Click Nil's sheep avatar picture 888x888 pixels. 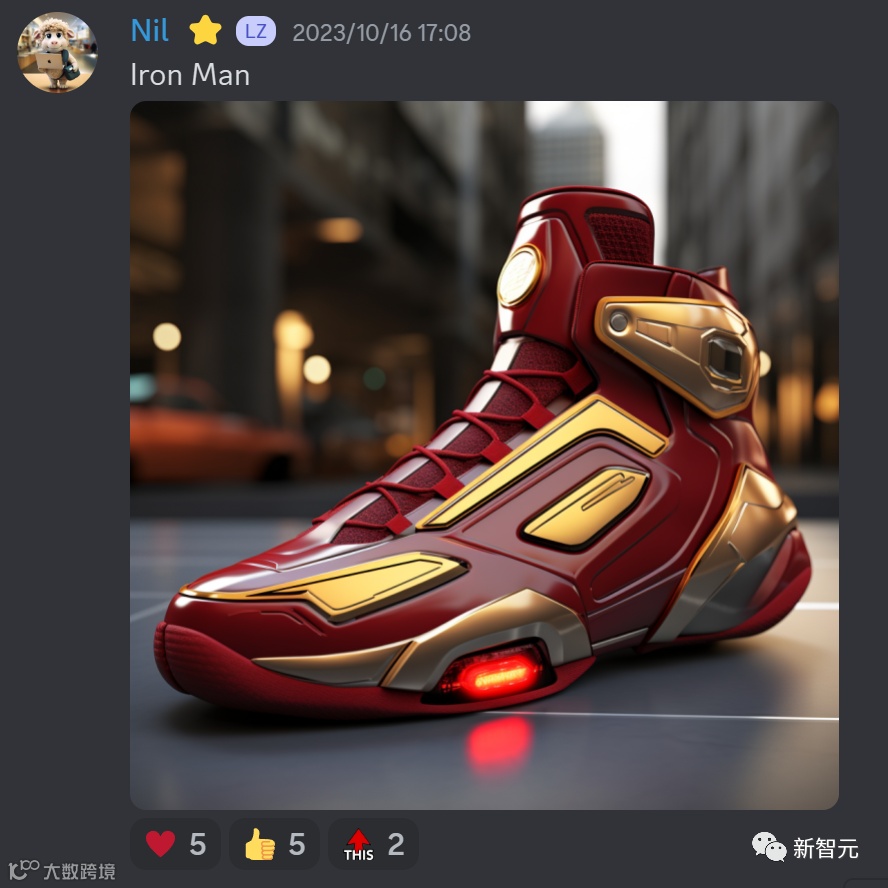click(x=57, y=52)
